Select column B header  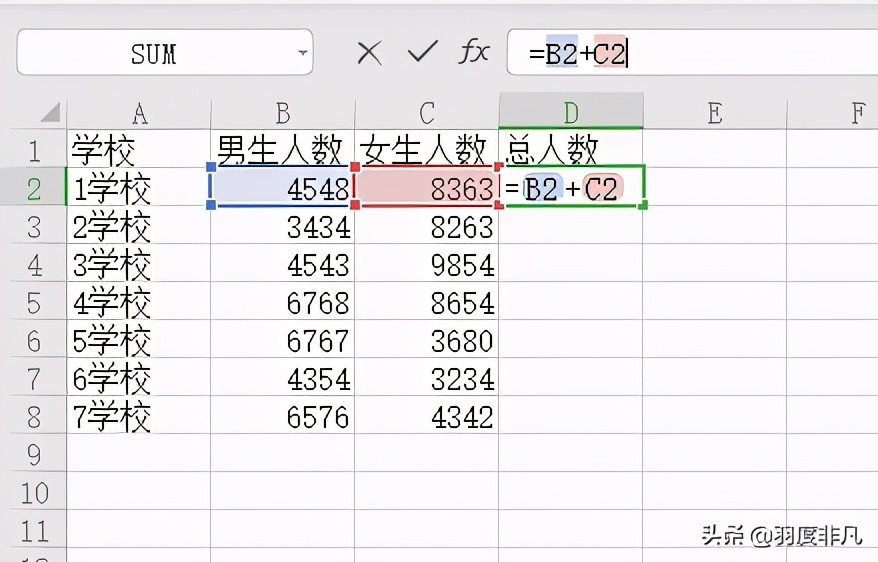pos(283,114)
